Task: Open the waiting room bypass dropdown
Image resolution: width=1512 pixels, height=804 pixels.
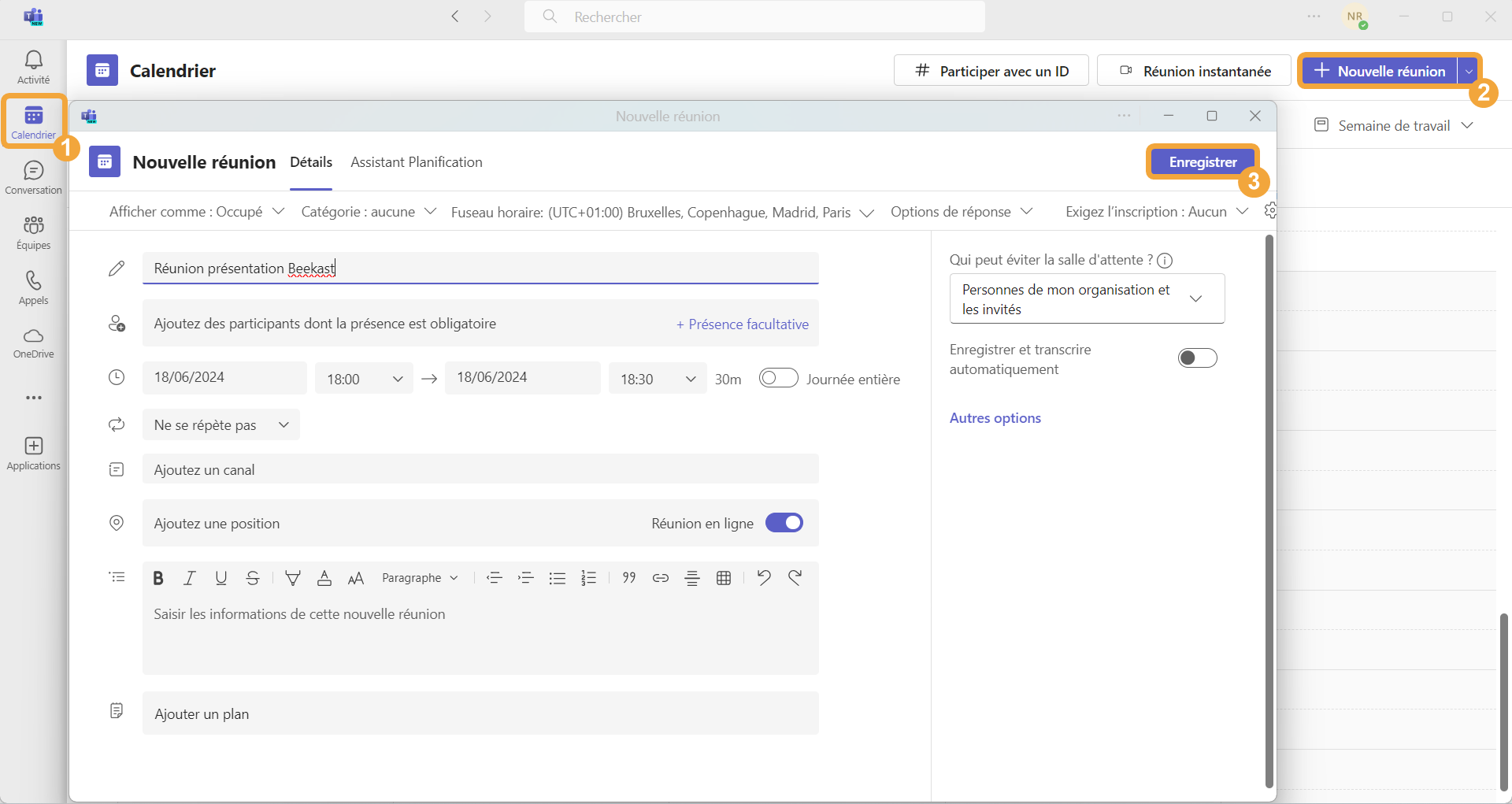Action: coord(1087,298)
